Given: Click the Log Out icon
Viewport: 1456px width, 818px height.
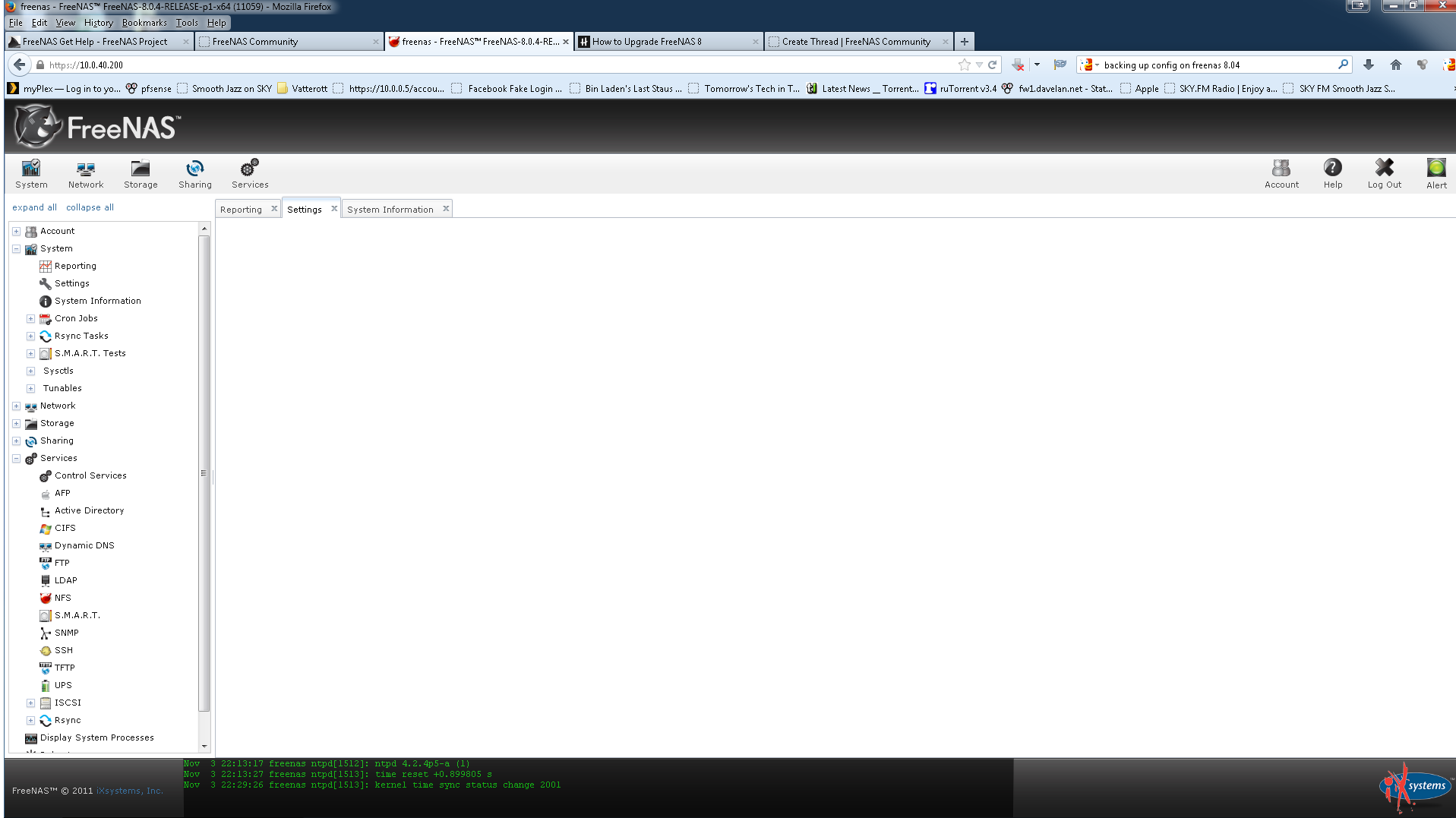Looking at the screenshot, I should click(1385, 174).
